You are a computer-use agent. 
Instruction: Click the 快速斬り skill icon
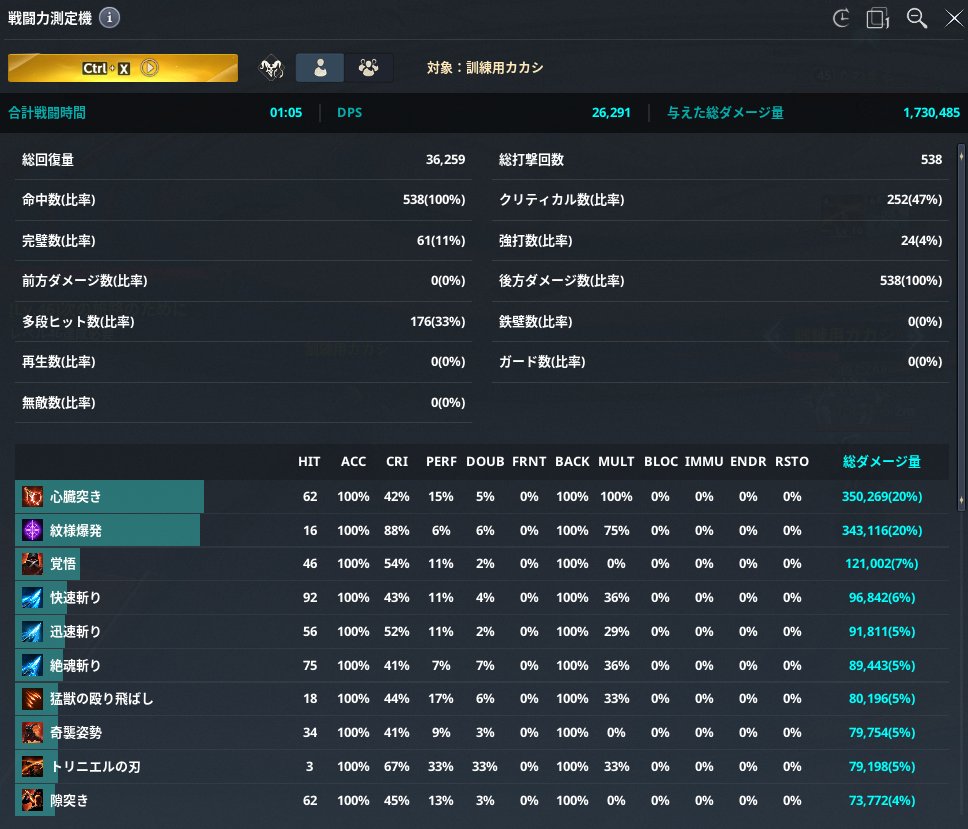click(32, 598)
